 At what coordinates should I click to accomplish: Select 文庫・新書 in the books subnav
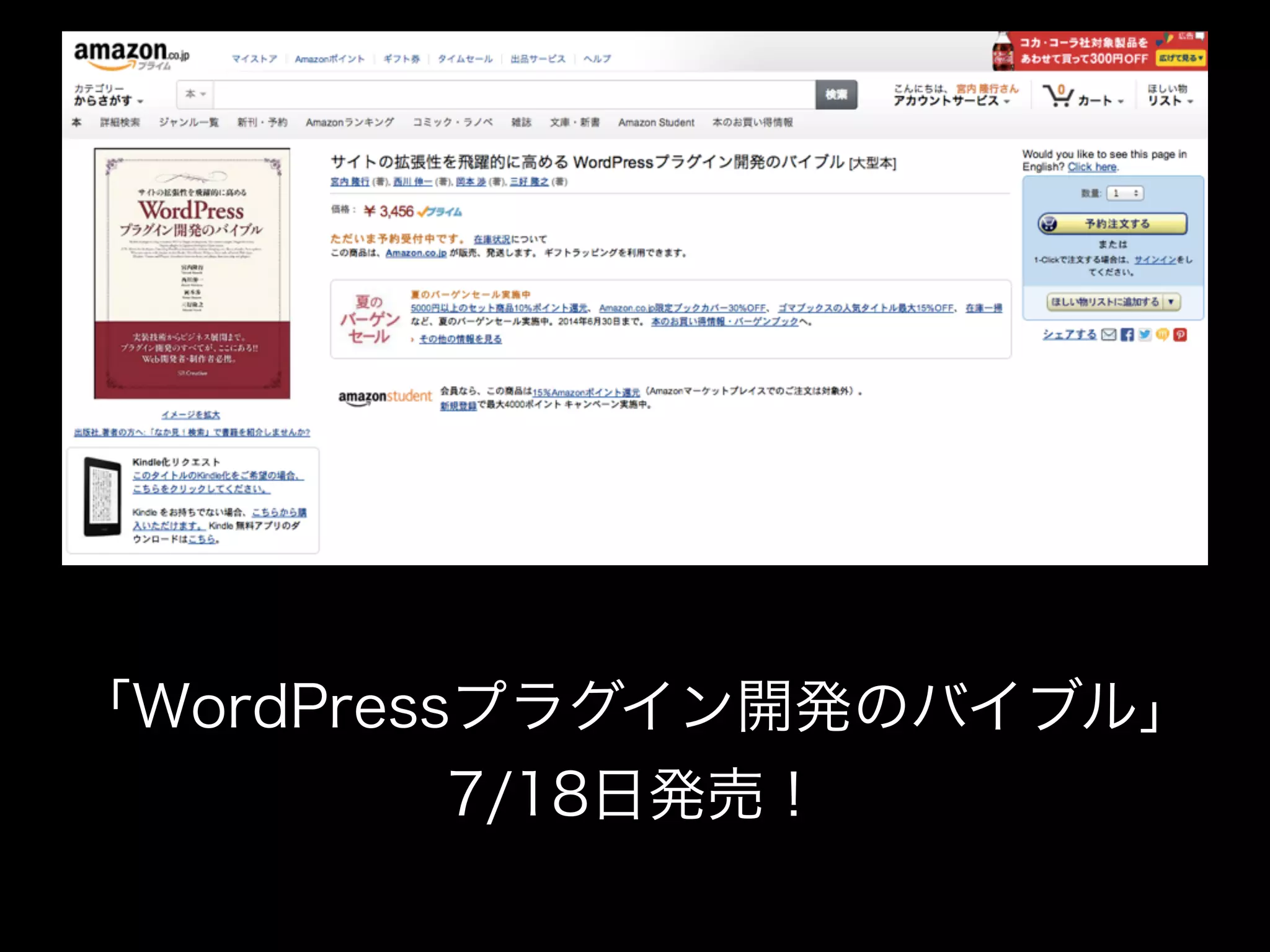pyautogui.click(x=575, y=123)
